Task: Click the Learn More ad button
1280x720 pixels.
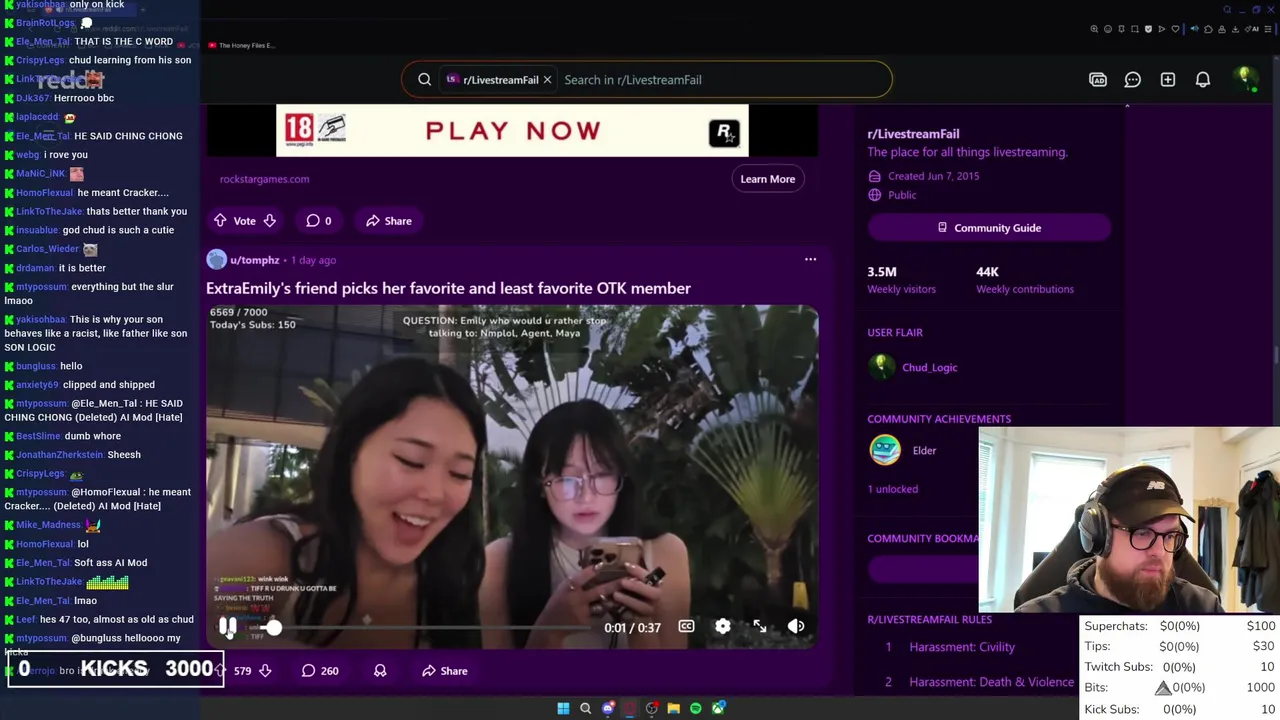Action: 767,179
